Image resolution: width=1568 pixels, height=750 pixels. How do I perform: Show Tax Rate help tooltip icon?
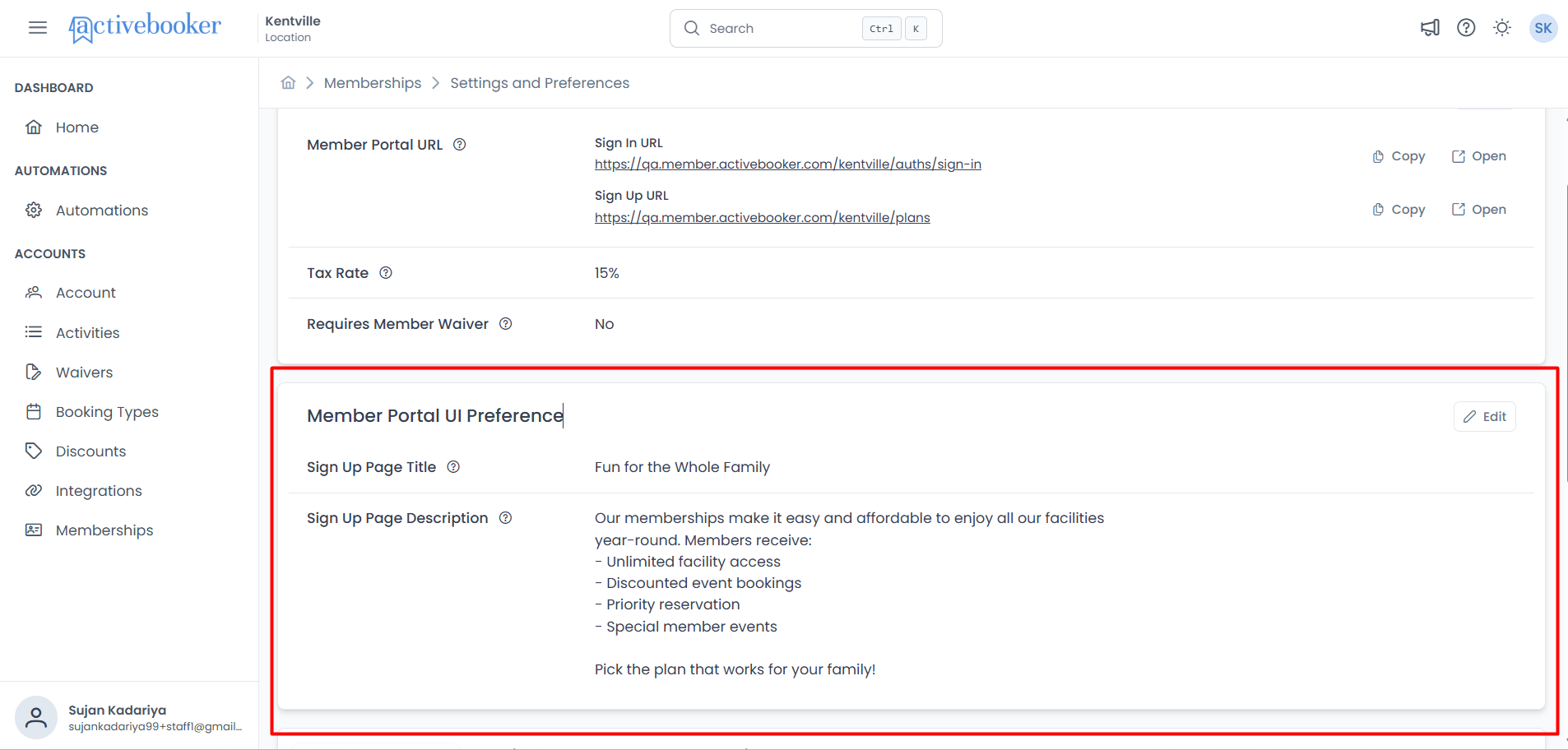[x=386, y=273]
